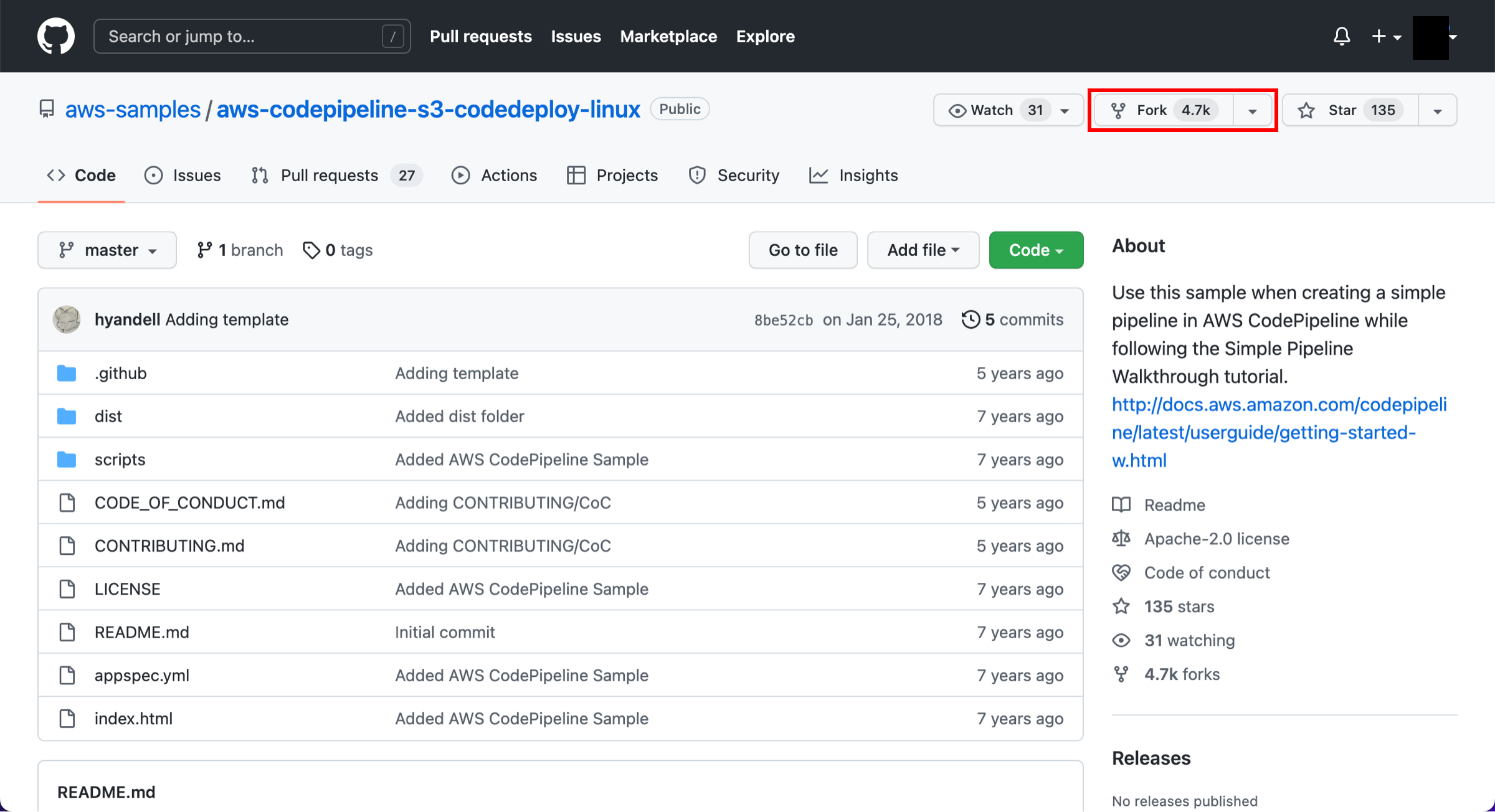View the 1 branch link
This screenshot has width=1495, height=812.
point(240,250)
